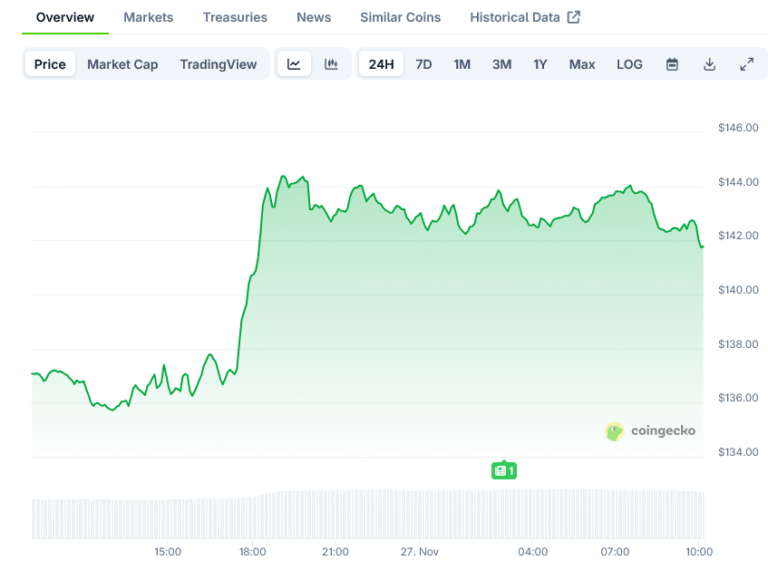Viewport: 768px width, 570px height.
Task: Open Historical Data external link
Action: click(x=525, y=17)
